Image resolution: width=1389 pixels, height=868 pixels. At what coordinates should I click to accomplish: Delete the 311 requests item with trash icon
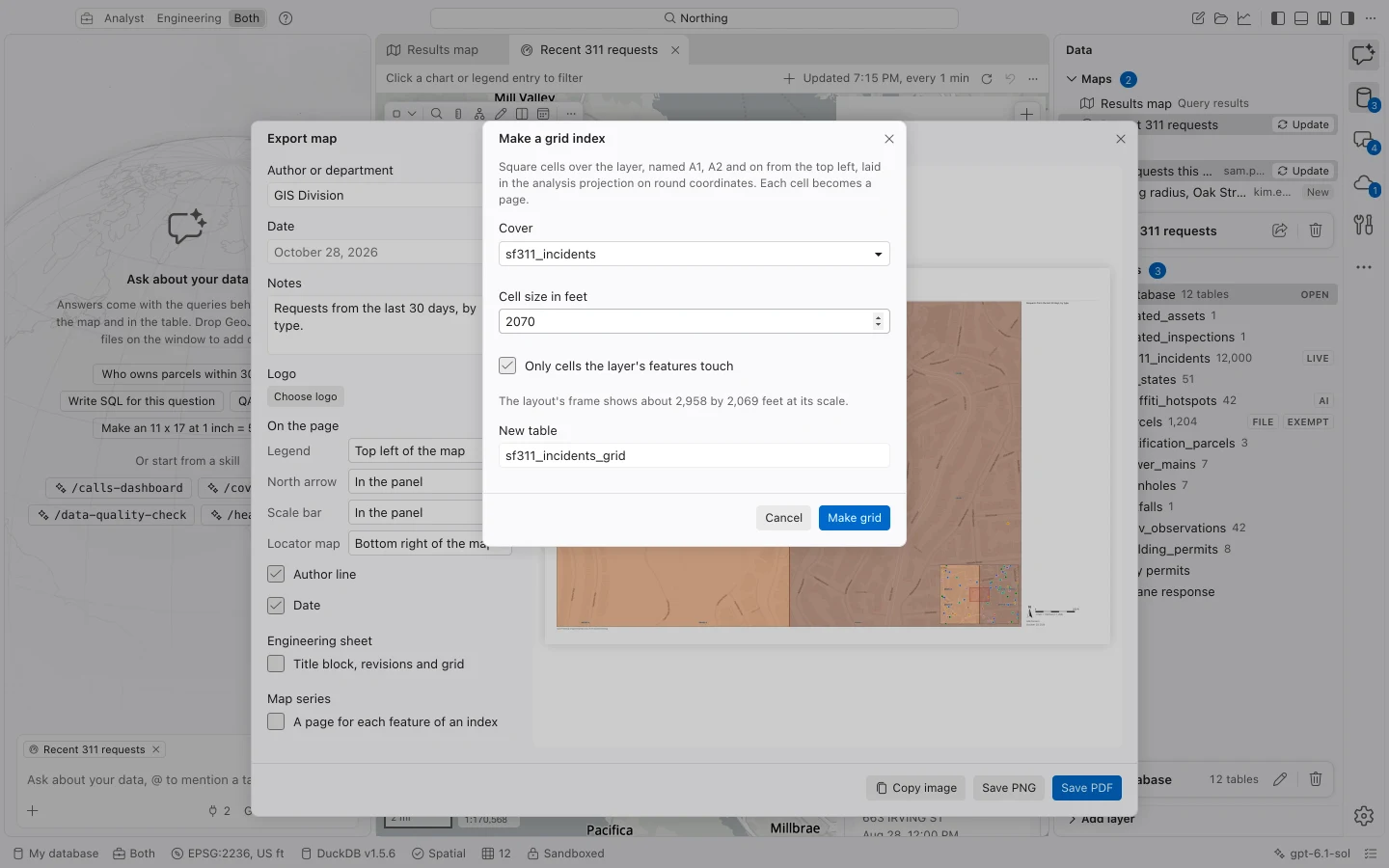coord(1316,231)
